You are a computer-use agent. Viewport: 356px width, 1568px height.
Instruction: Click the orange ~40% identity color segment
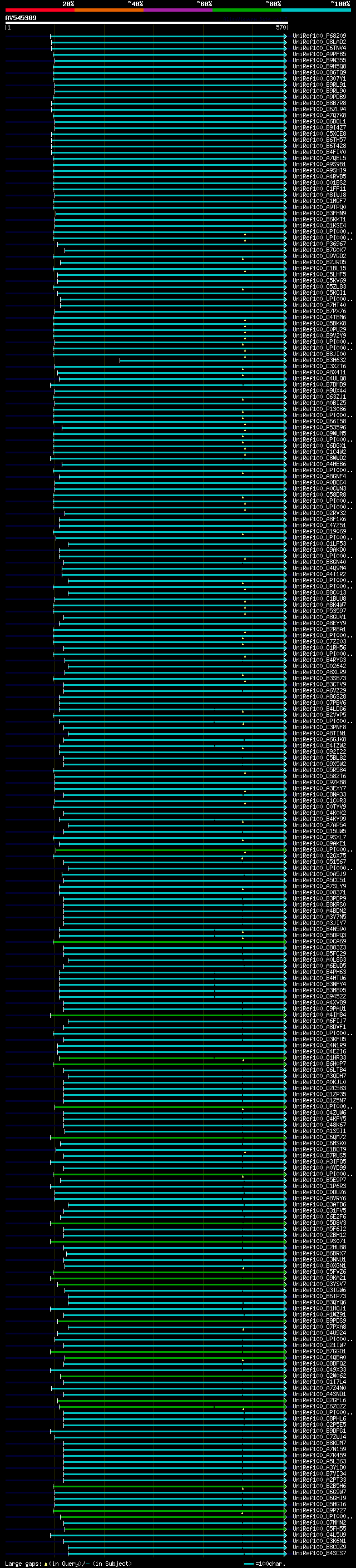click(109, 11)
